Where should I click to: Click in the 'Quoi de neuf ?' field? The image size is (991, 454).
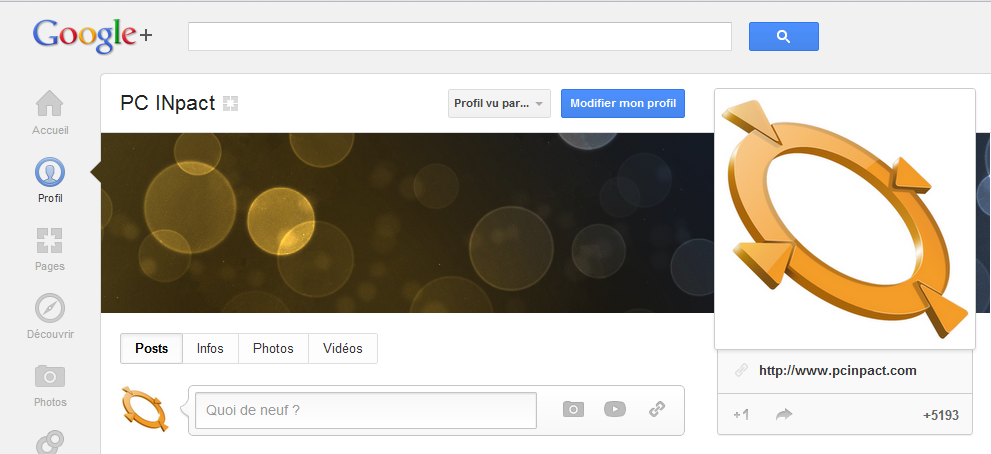click(365, 410)
